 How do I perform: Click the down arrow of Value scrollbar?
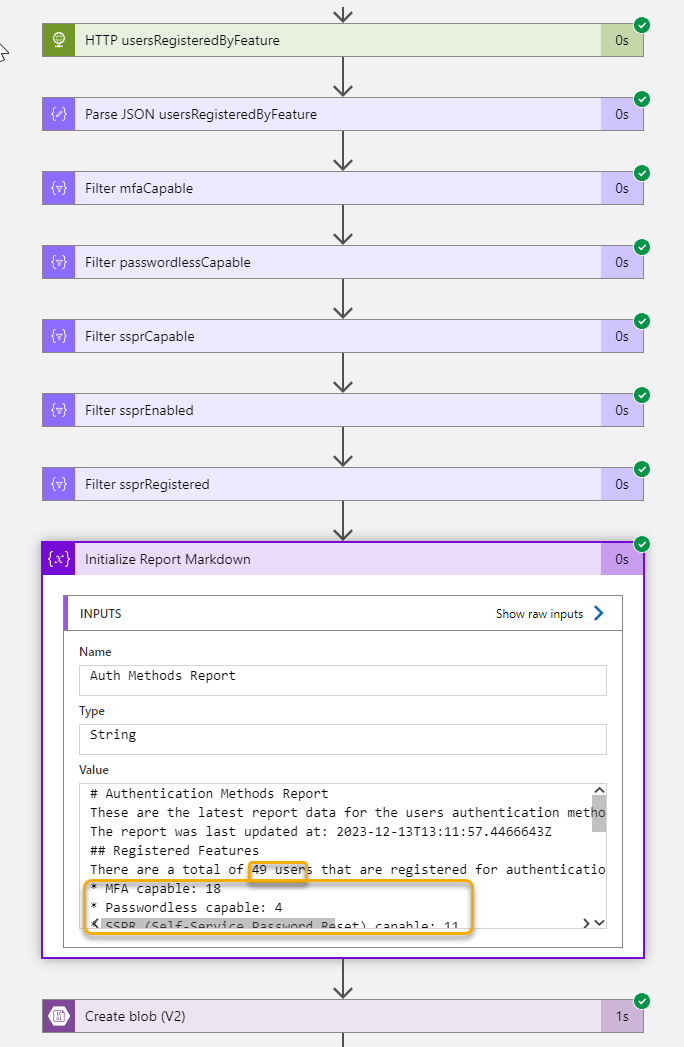(x=599, y=923)
